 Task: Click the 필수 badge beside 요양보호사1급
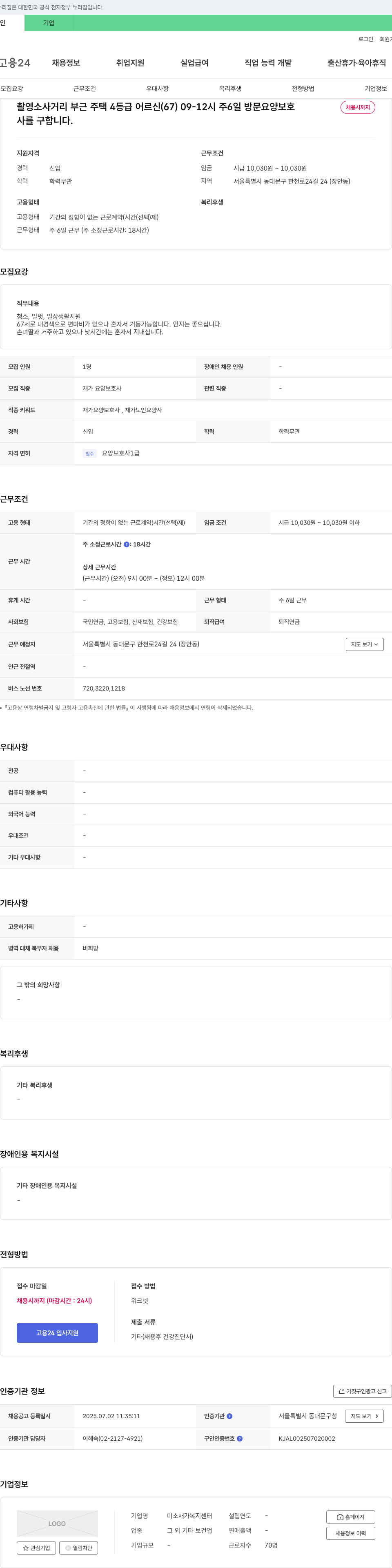[x=89, y=453]
